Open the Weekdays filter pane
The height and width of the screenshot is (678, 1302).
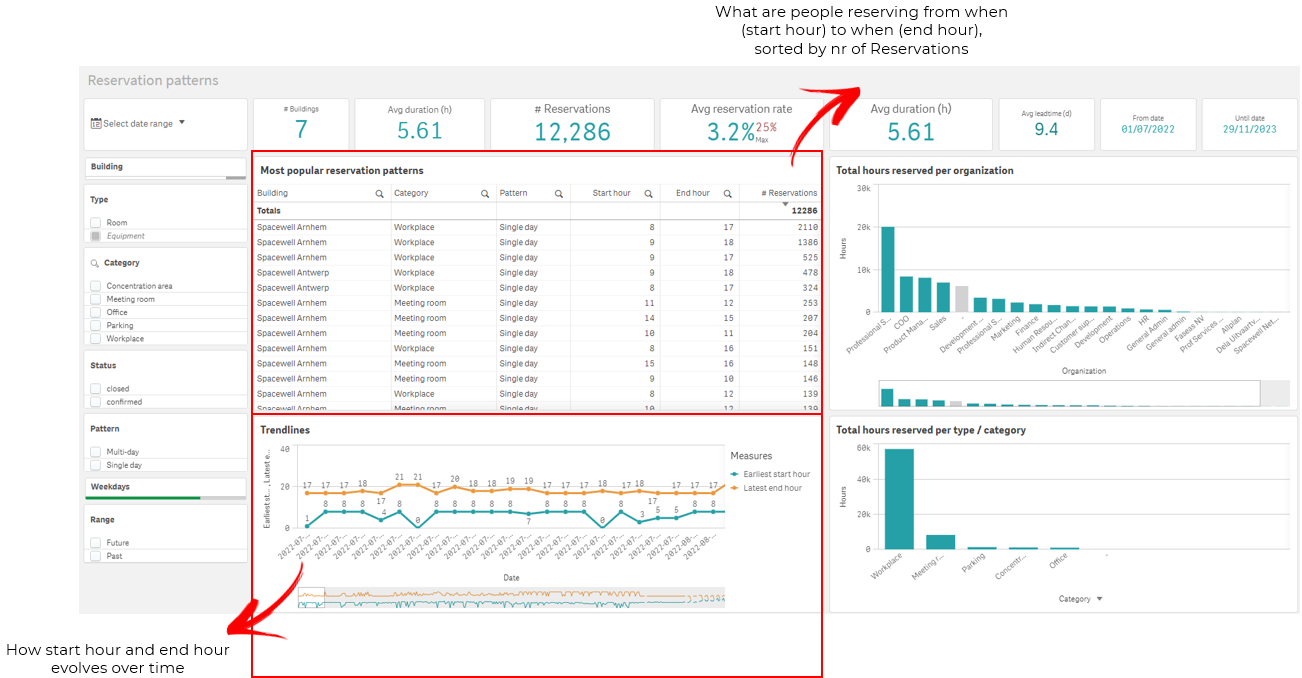pyautogui.click(x=165, y=487)
